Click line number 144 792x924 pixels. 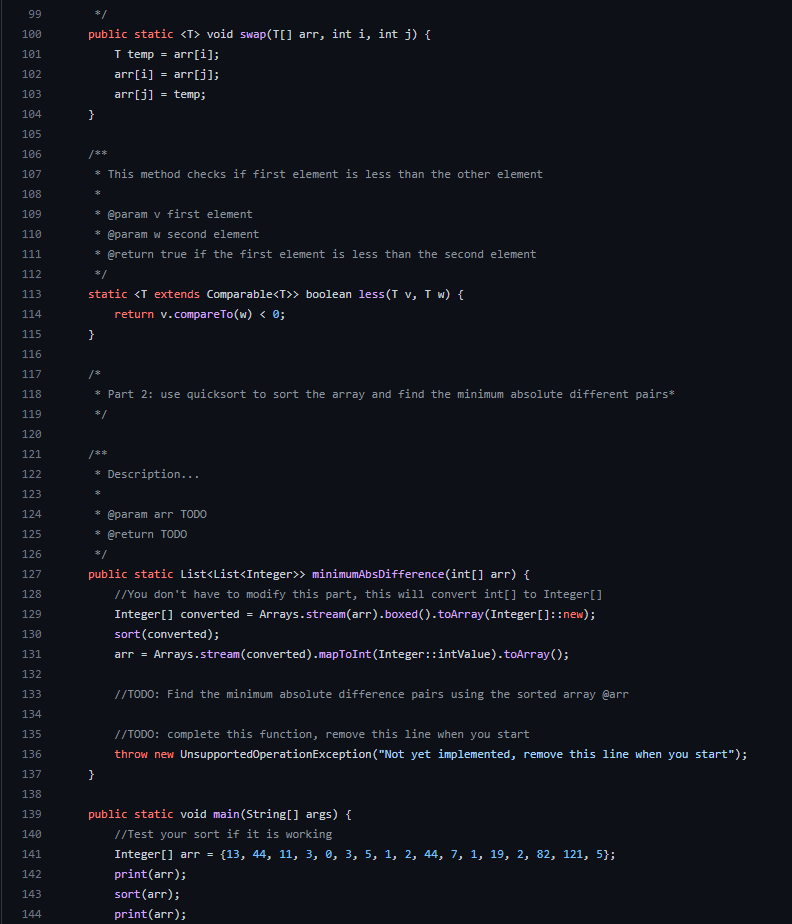click(32, 914)
